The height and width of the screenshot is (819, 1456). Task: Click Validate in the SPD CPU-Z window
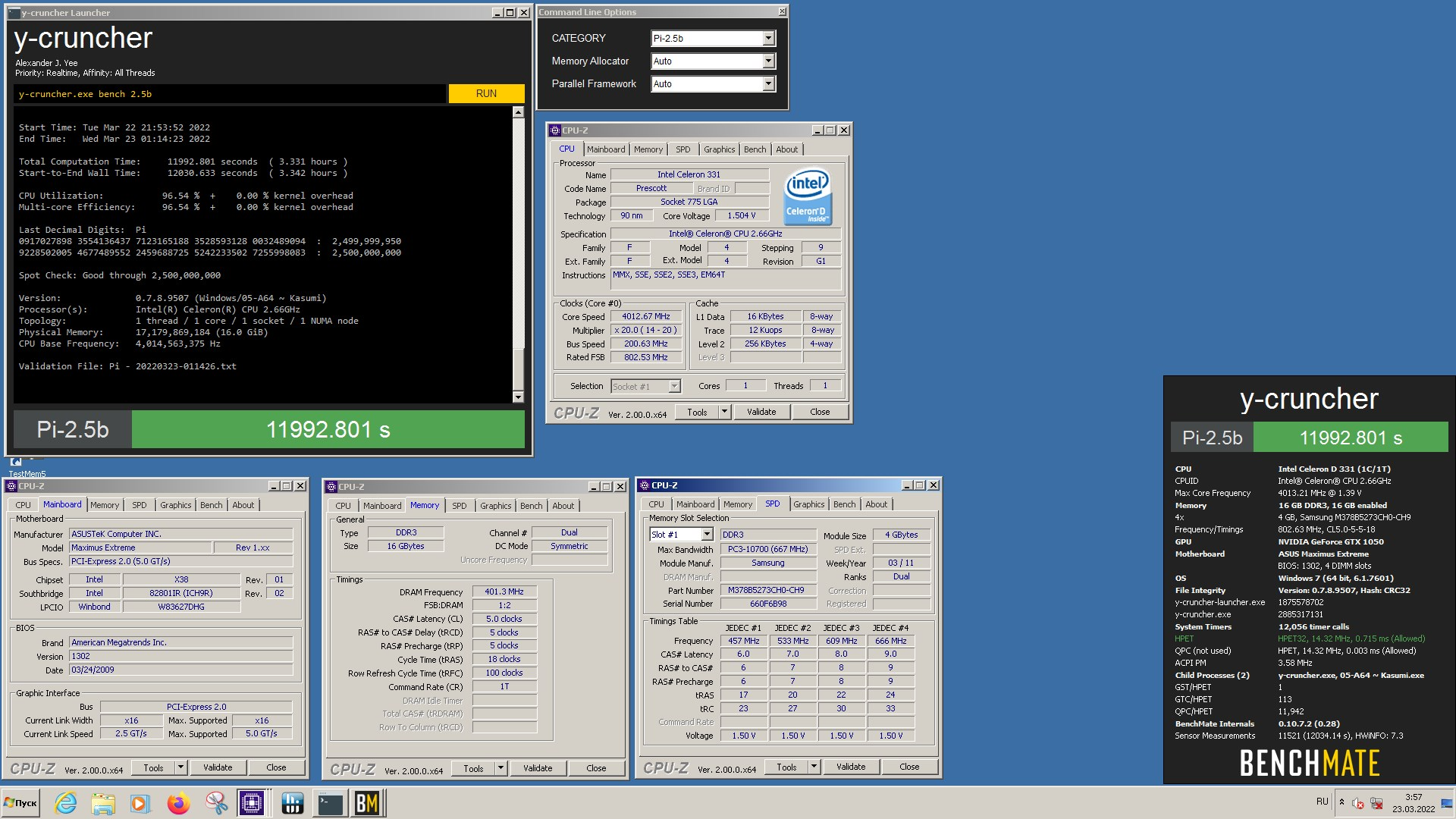850,767
